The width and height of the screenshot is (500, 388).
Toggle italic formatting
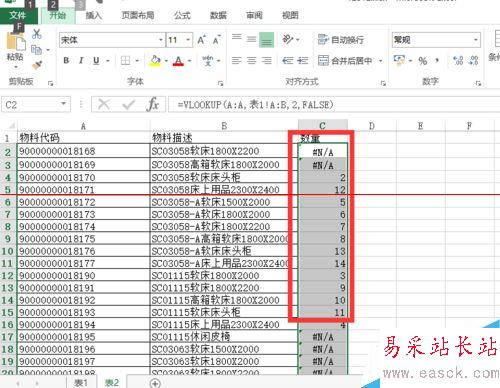click(x=81, y=61)
